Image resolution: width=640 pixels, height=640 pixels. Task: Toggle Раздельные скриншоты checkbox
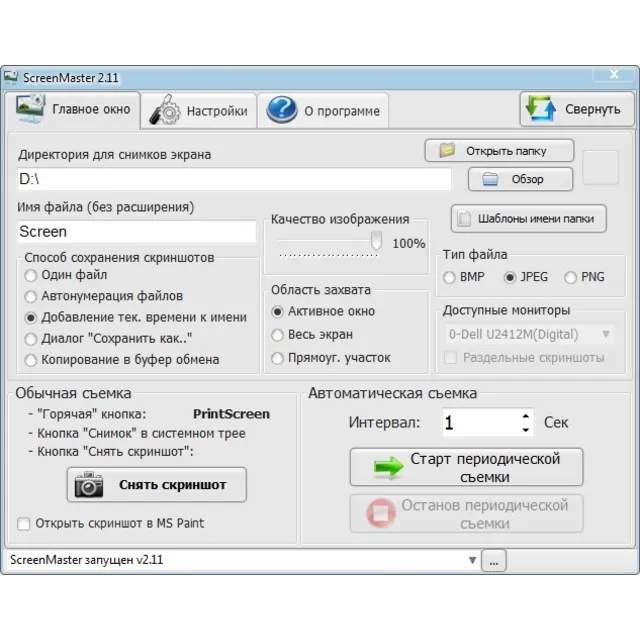click(450, 358)
